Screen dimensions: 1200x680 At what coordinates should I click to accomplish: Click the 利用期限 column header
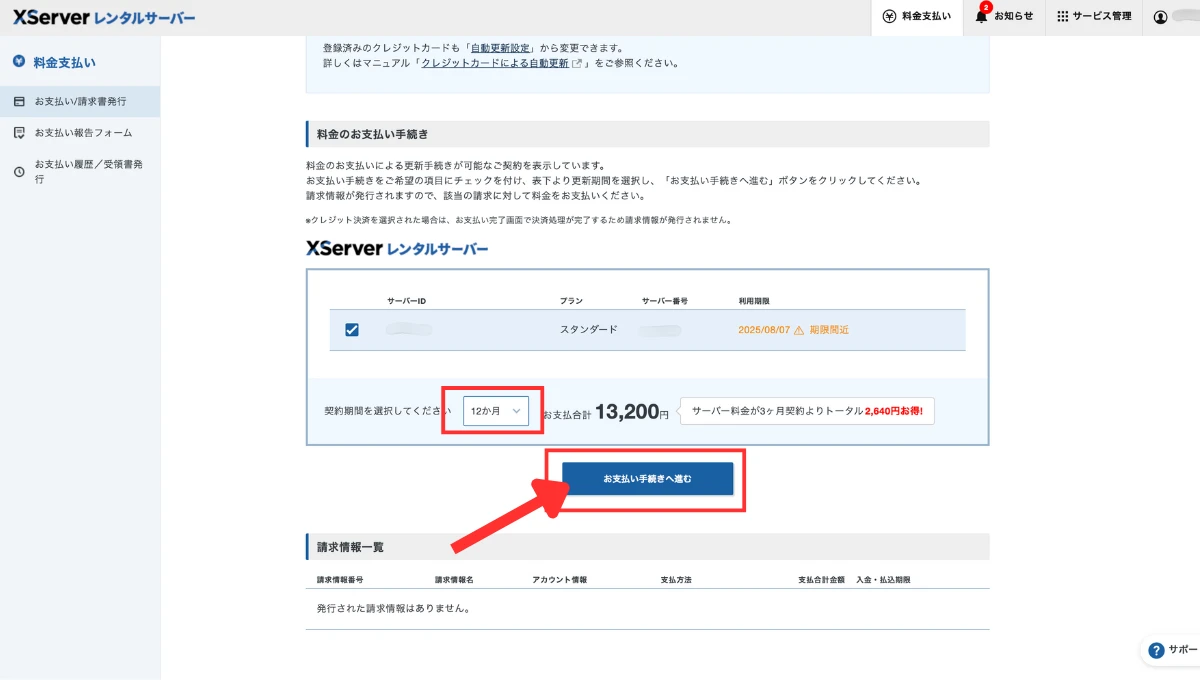click(x=753, y=300)
